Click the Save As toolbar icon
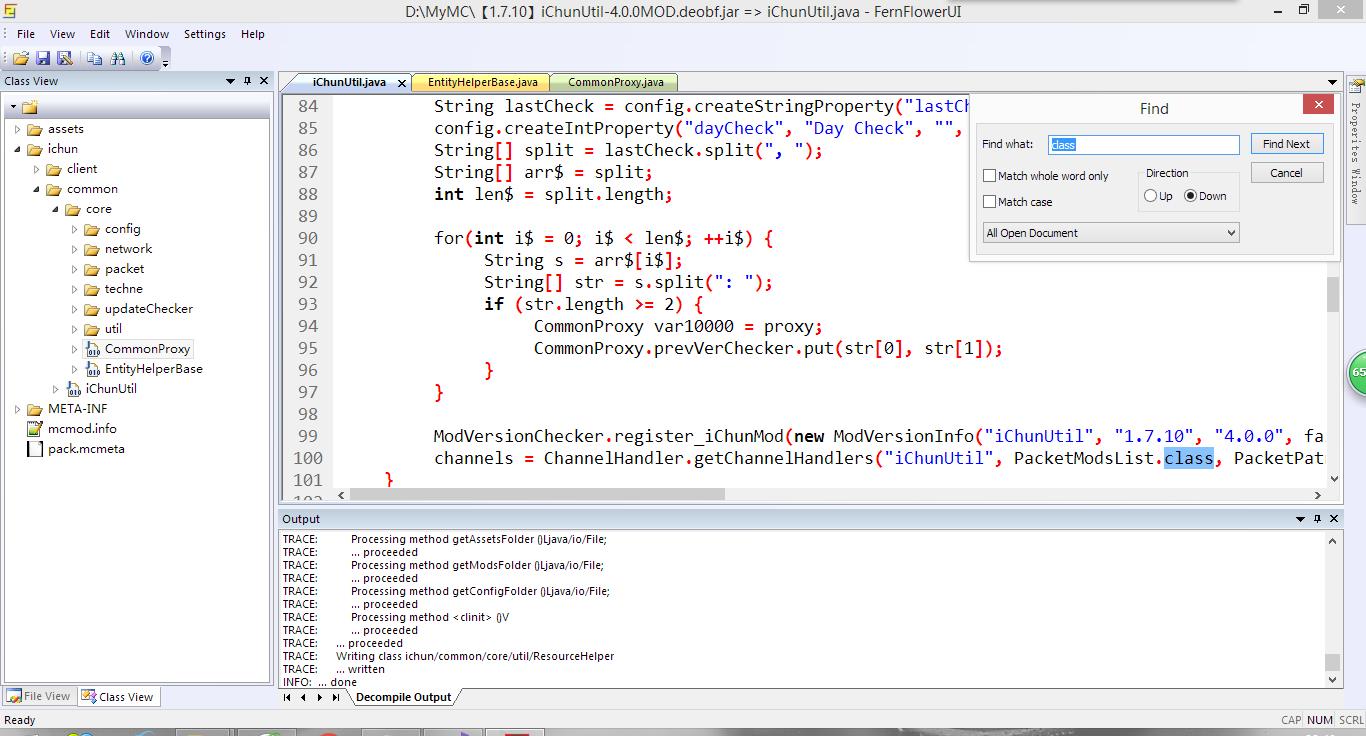This screenshot has height=736, width=1366. tap(65, 59)
